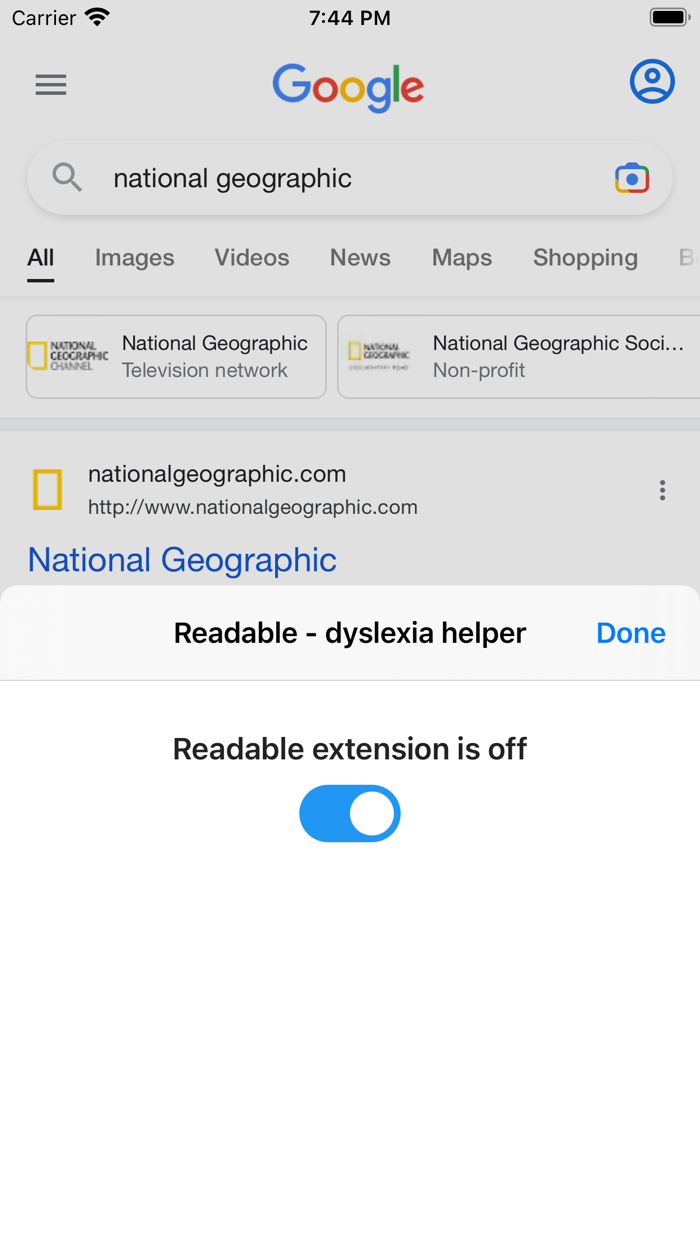Open the Google account profile icon
This screenshot has height=1244, width=700.
(x=652, y=82)
